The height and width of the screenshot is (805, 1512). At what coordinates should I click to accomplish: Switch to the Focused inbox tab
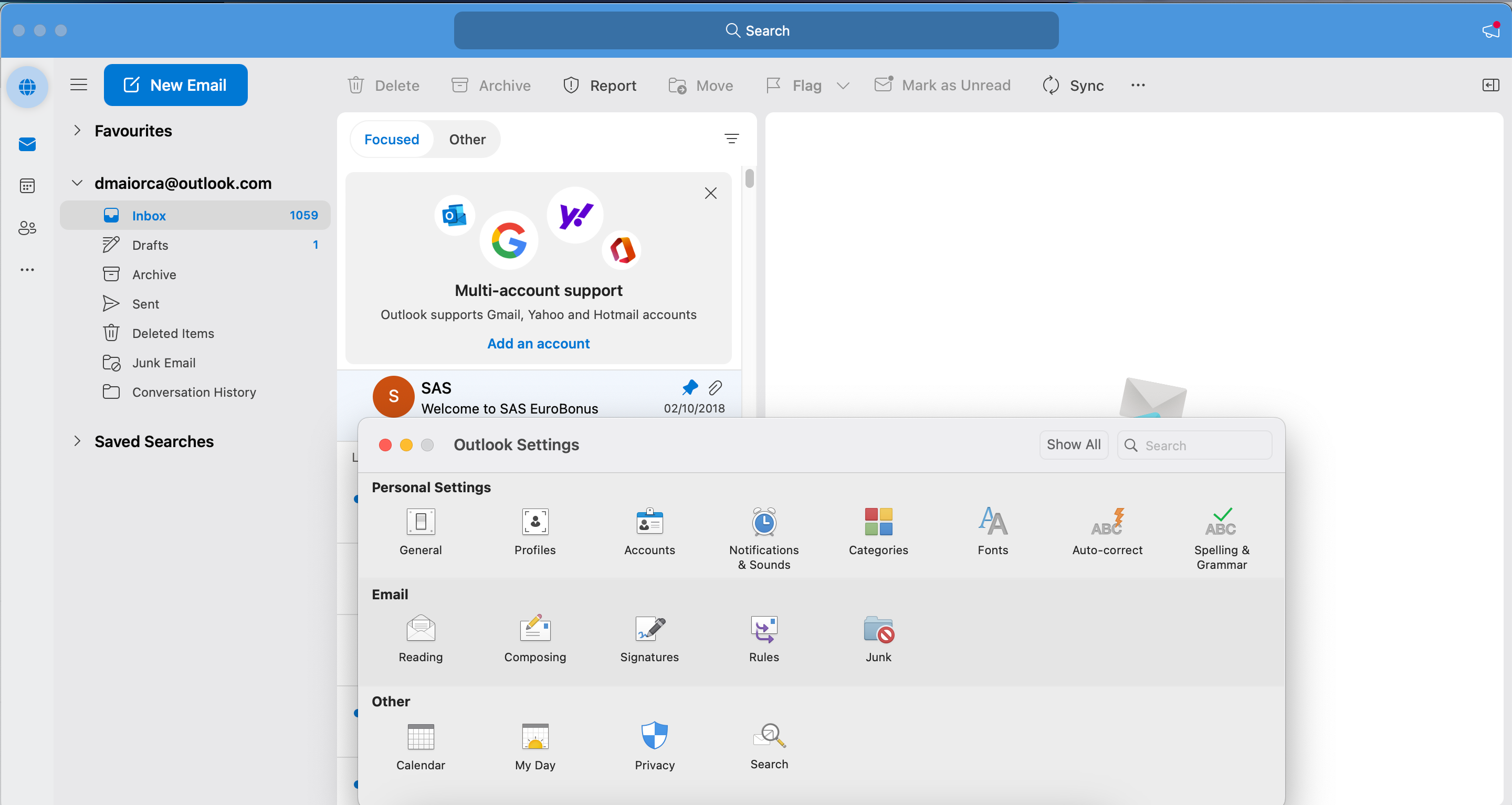(x=392, y=139)
